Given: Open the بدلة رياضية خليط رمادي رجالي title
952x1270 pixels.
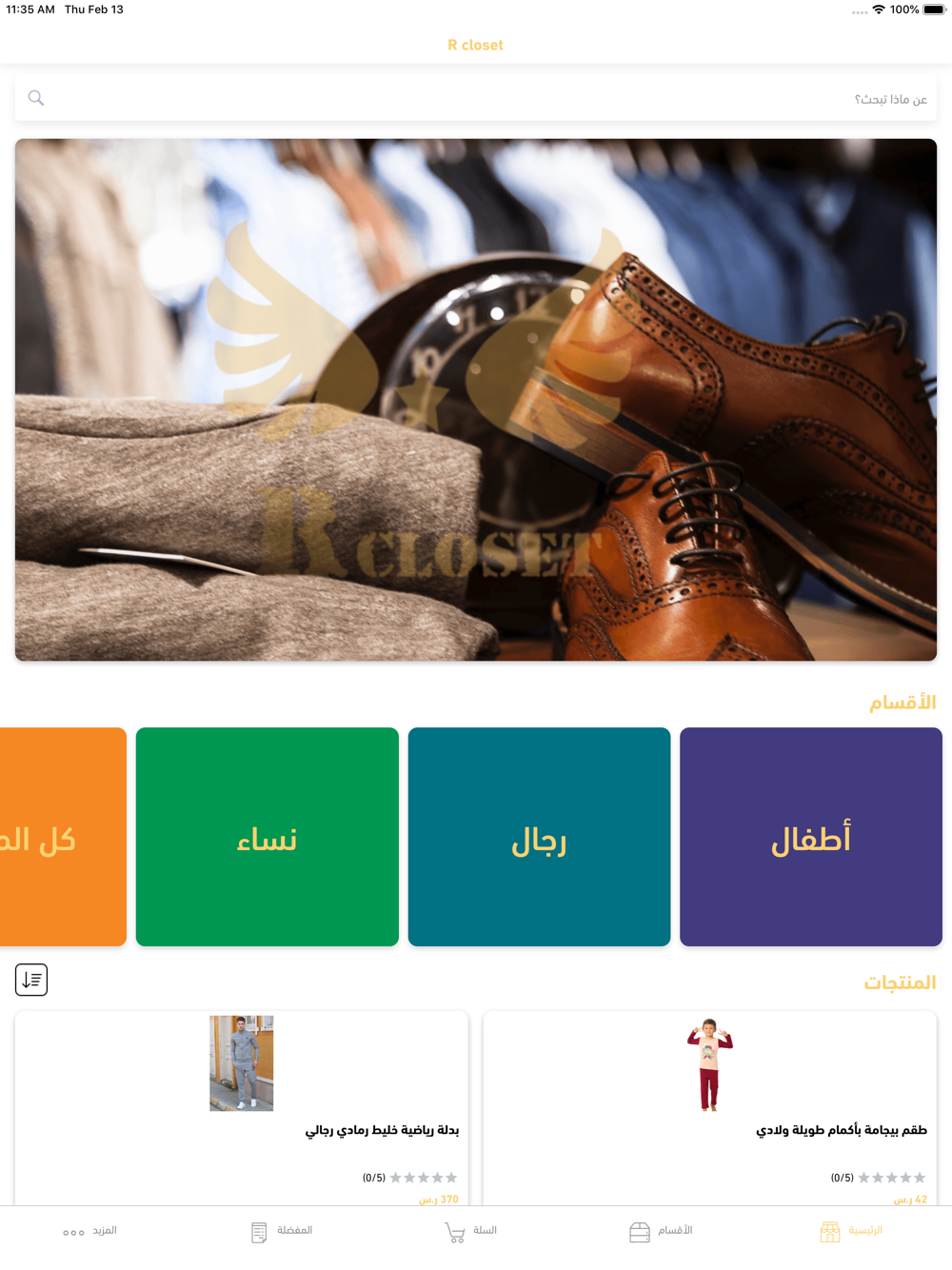Looking at the screenshot, I should [382, 1130].
